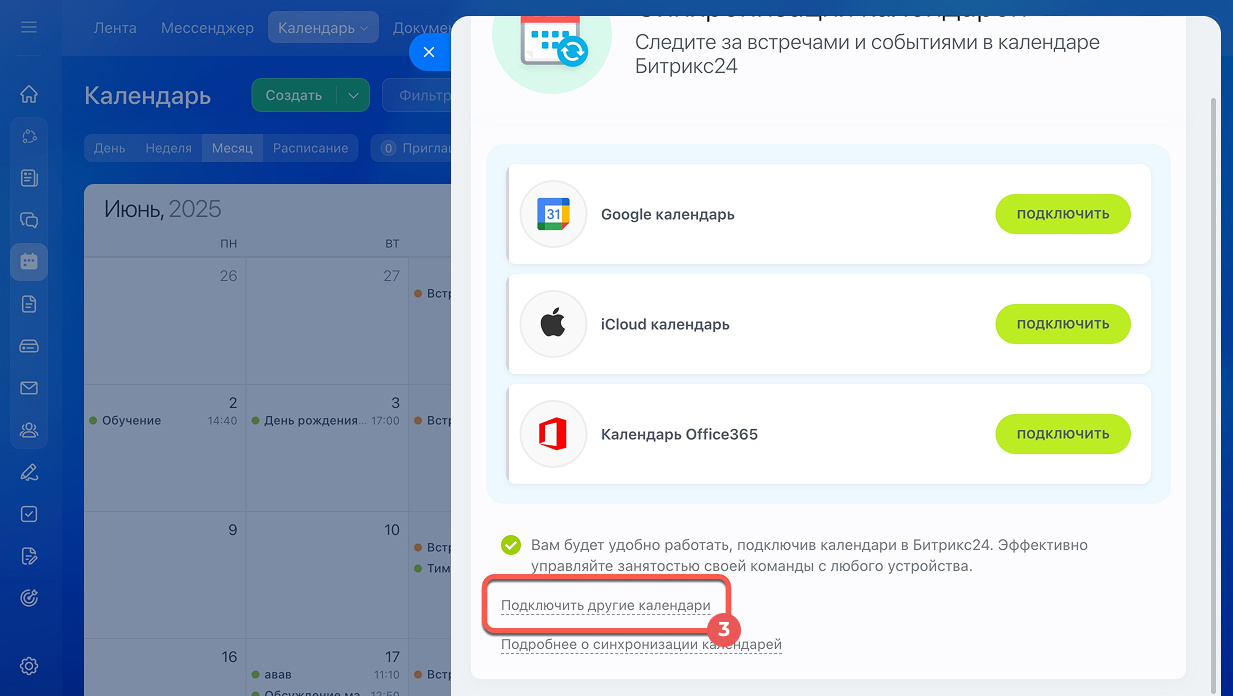The height and width of the screenshot is (696, 1233).
Task: Open the mail envelope icon in sidebar
Action: coord(29,388)
